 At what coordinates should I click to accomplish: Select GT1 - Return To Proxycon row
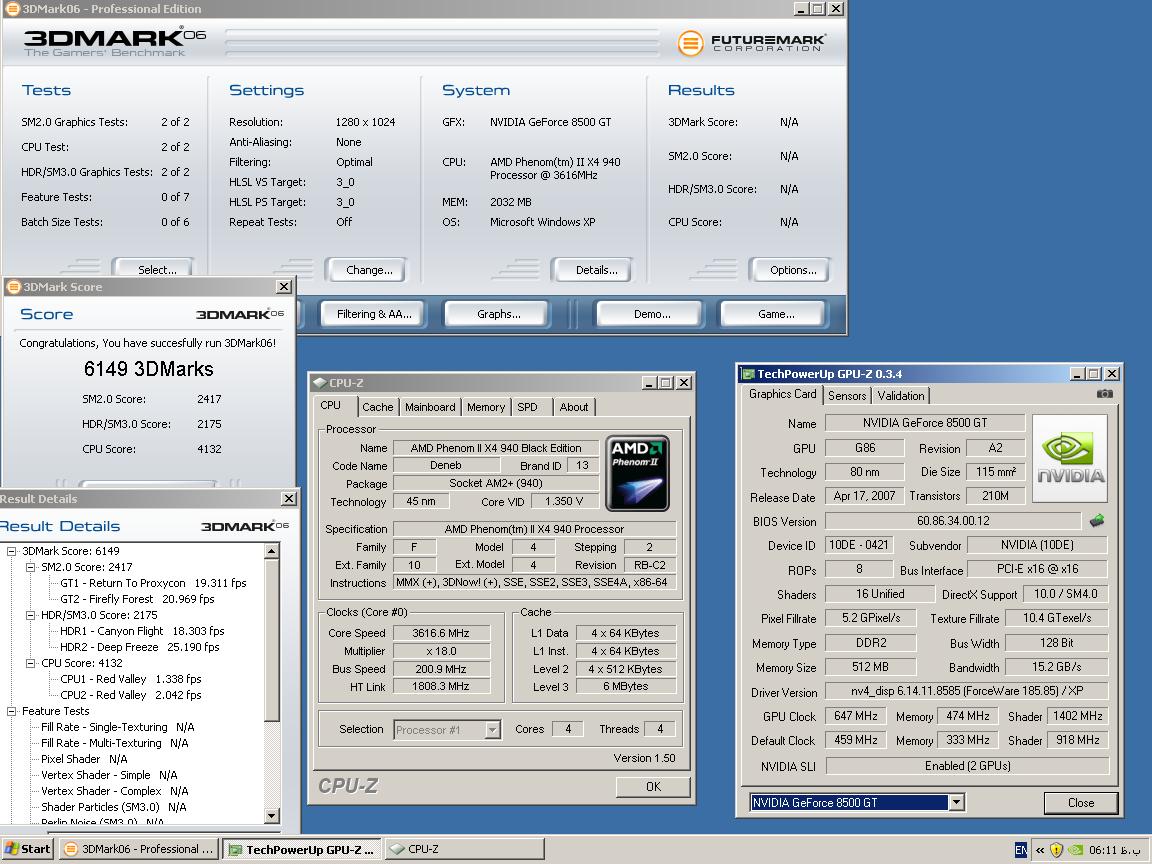[153, 583]
